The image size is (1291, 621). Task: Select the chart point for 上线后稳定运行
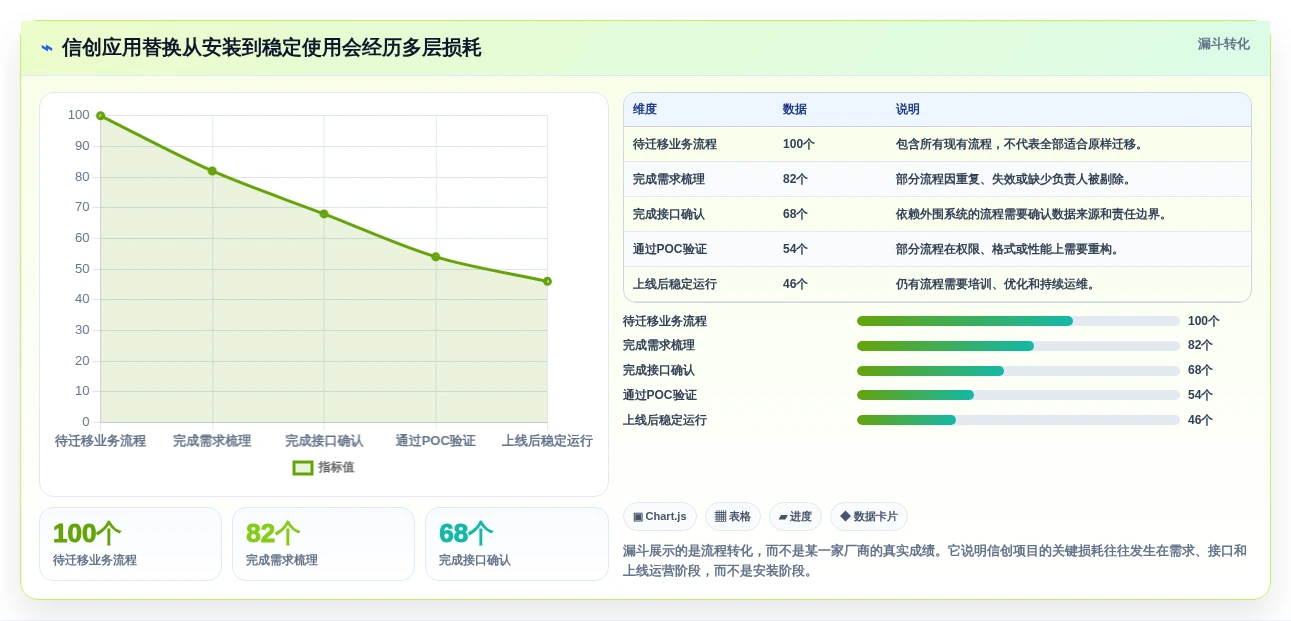[547, 281]
